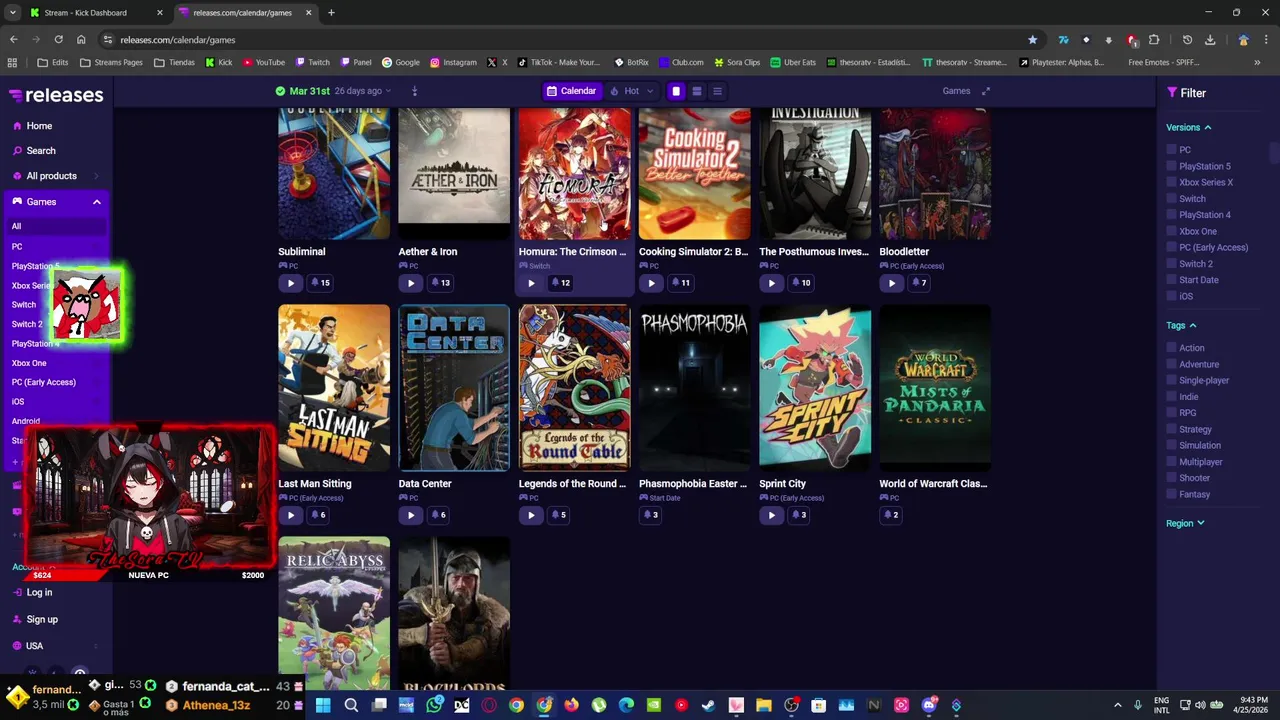The image size is (1280, 720).
Task: Play the Sprint City trailer
Action: [771, 515]
